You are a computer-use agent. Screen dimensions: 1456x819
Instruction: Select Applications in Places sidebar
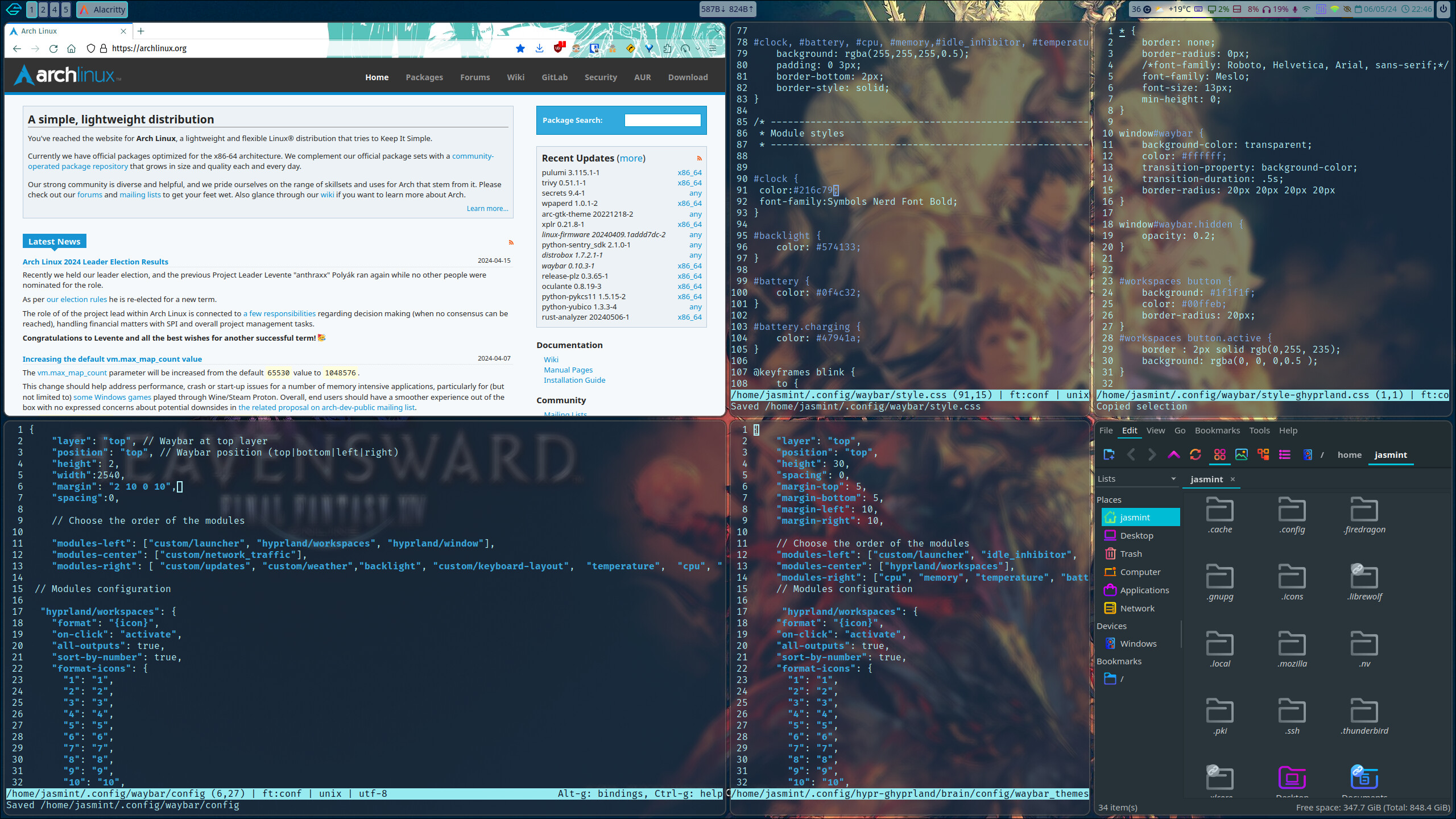click(x=1140, y=590)
